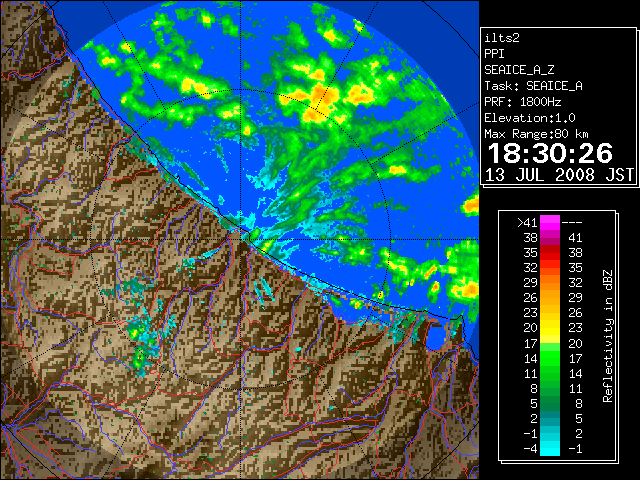Pick the yellow 20–23 dBZ color band
Viewport: 640px width, 480px height.
550,328
